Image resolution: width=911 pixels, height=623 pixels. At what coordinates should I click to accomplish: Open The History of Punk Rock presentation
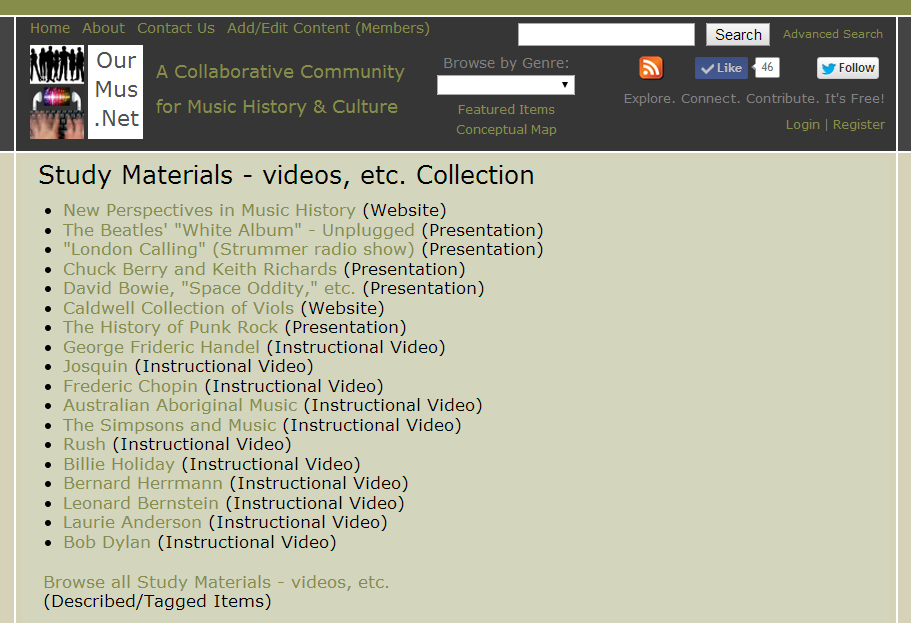pos(170,327)
